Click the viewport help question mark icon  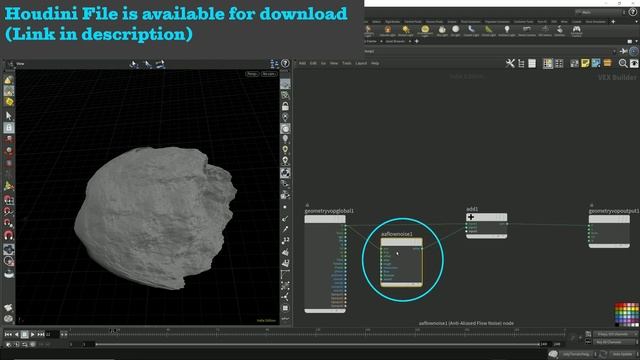pos(285,63)
